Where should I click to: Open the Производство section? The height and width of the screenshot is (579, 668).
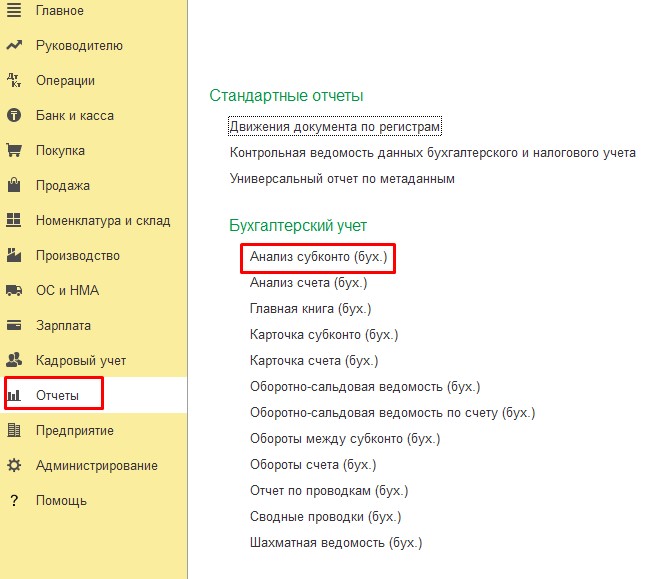(x=78, y=255)
